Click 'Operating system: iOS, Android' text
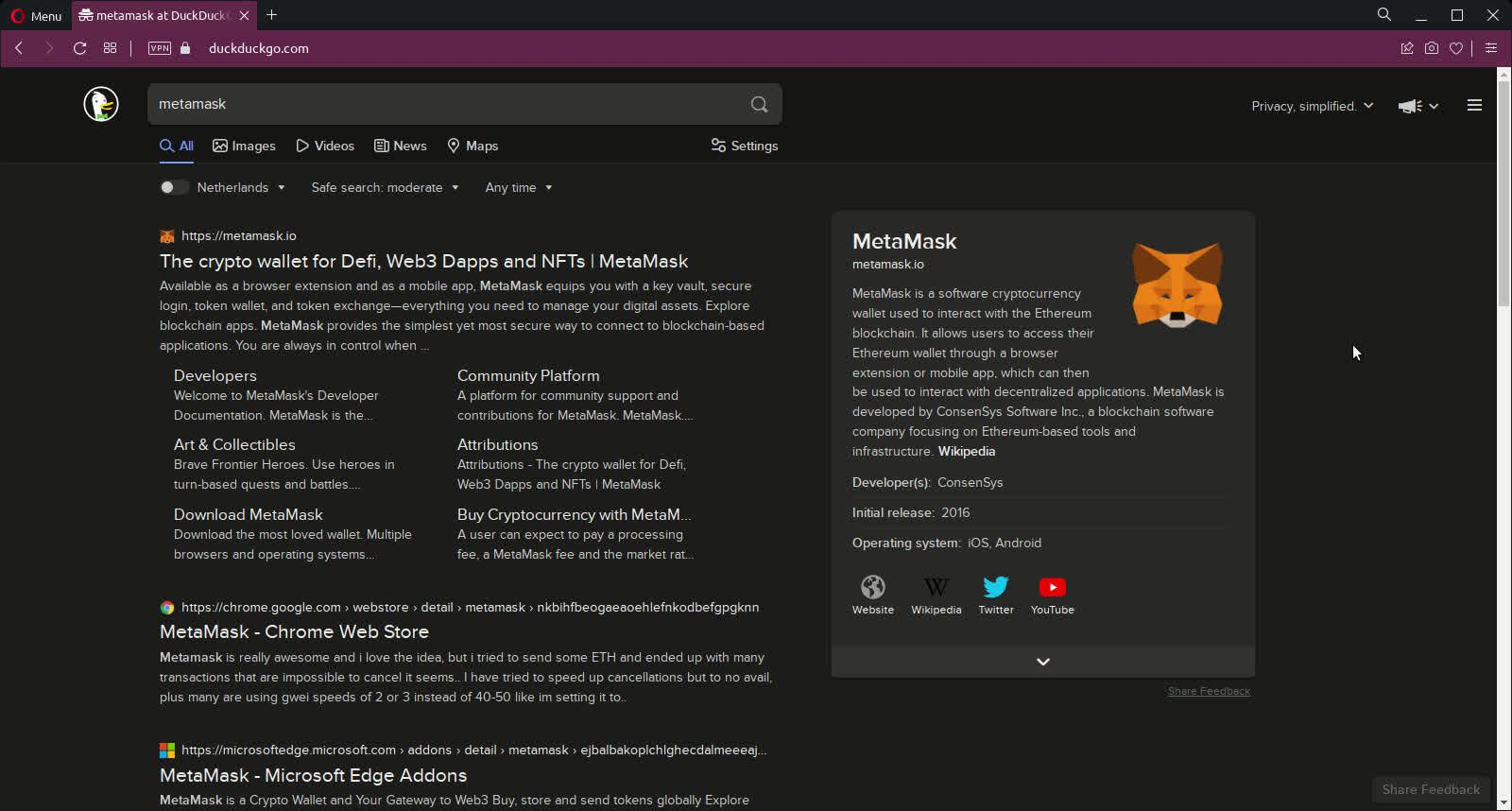This screenshot has height=811, width=1512. (x=947, y=543)
